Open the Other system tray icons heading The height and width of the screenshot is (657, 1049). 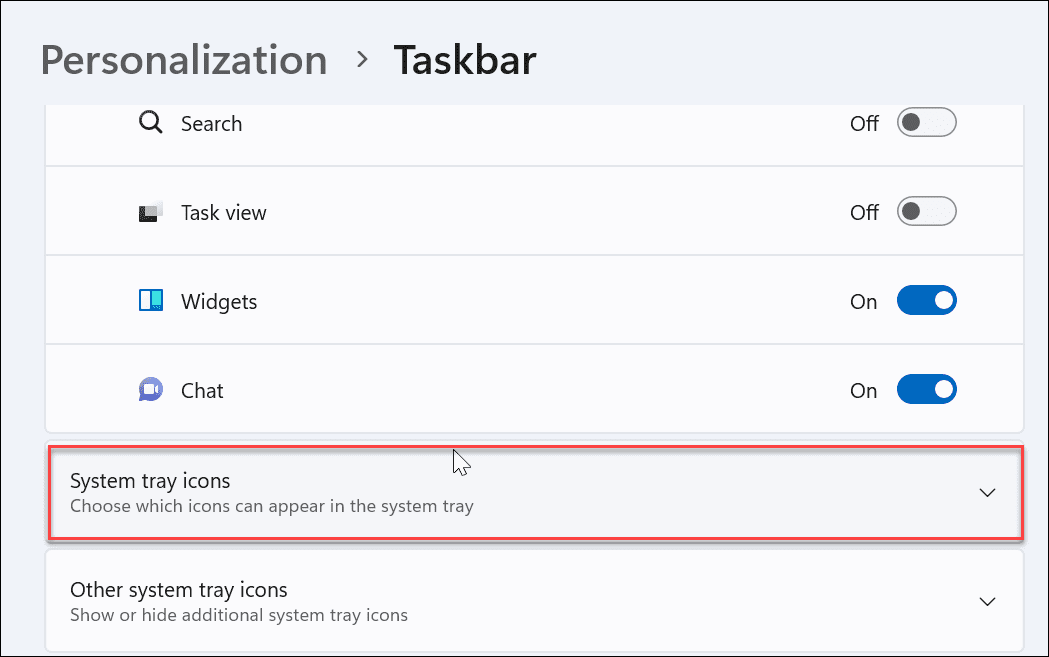click(x=178, y=589)
